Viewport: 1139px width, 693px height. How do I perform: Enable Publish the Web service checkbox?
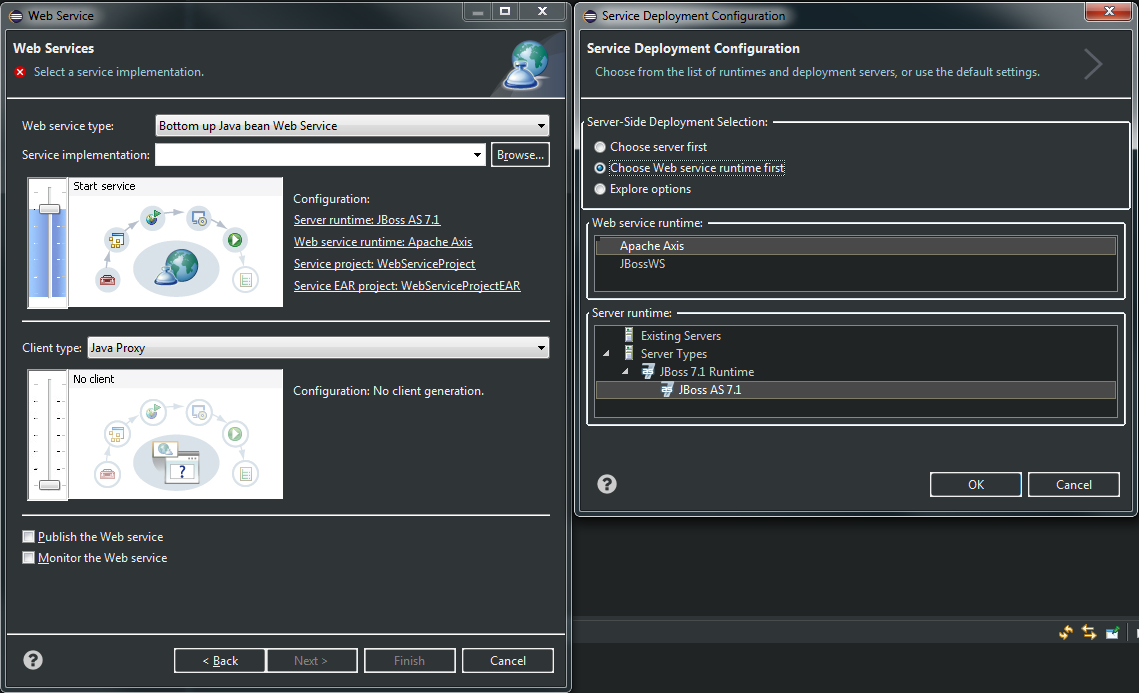(28, 537)
